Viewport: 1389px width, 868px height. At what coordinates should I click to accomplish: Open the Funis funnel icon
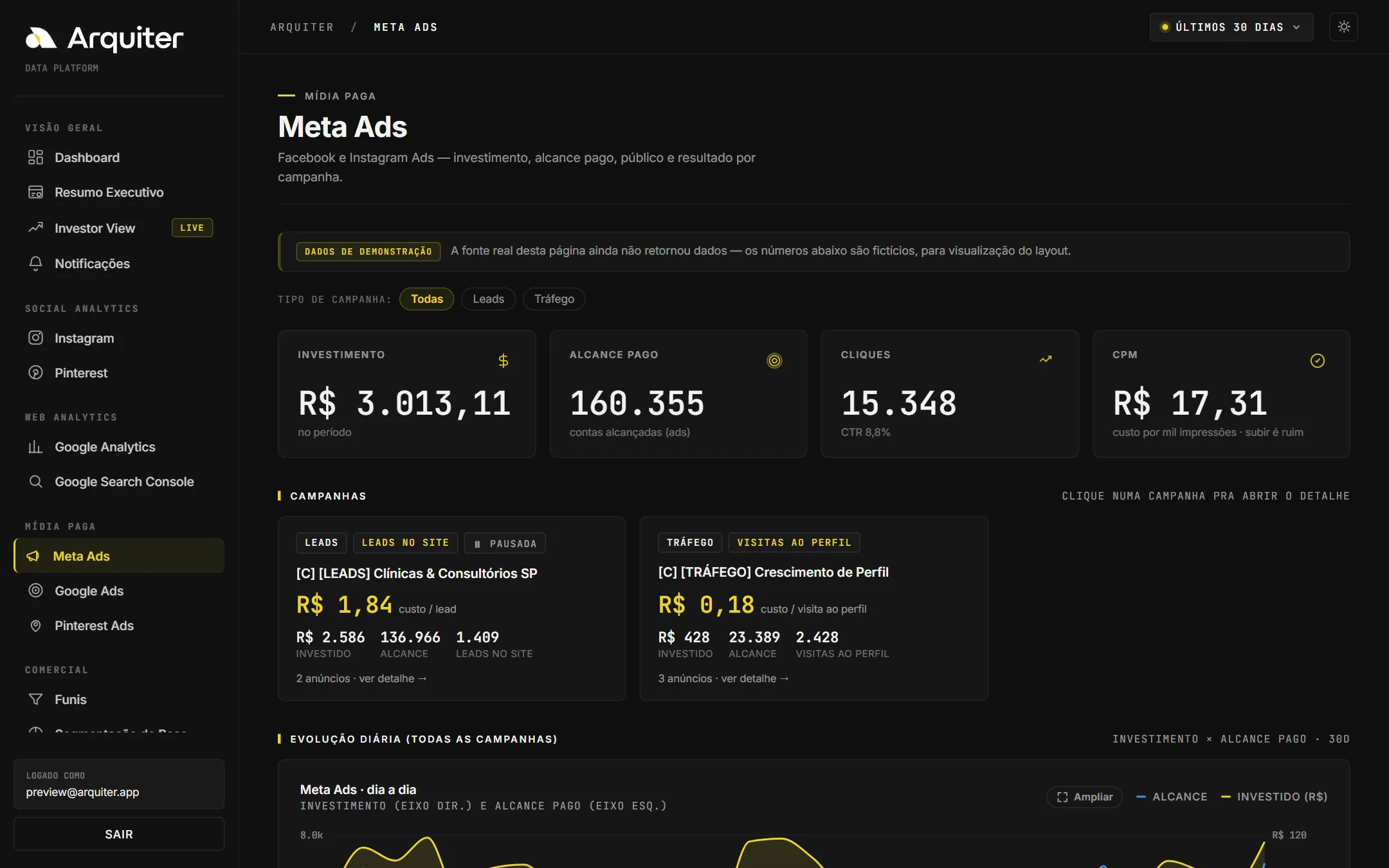click(35, 700)
